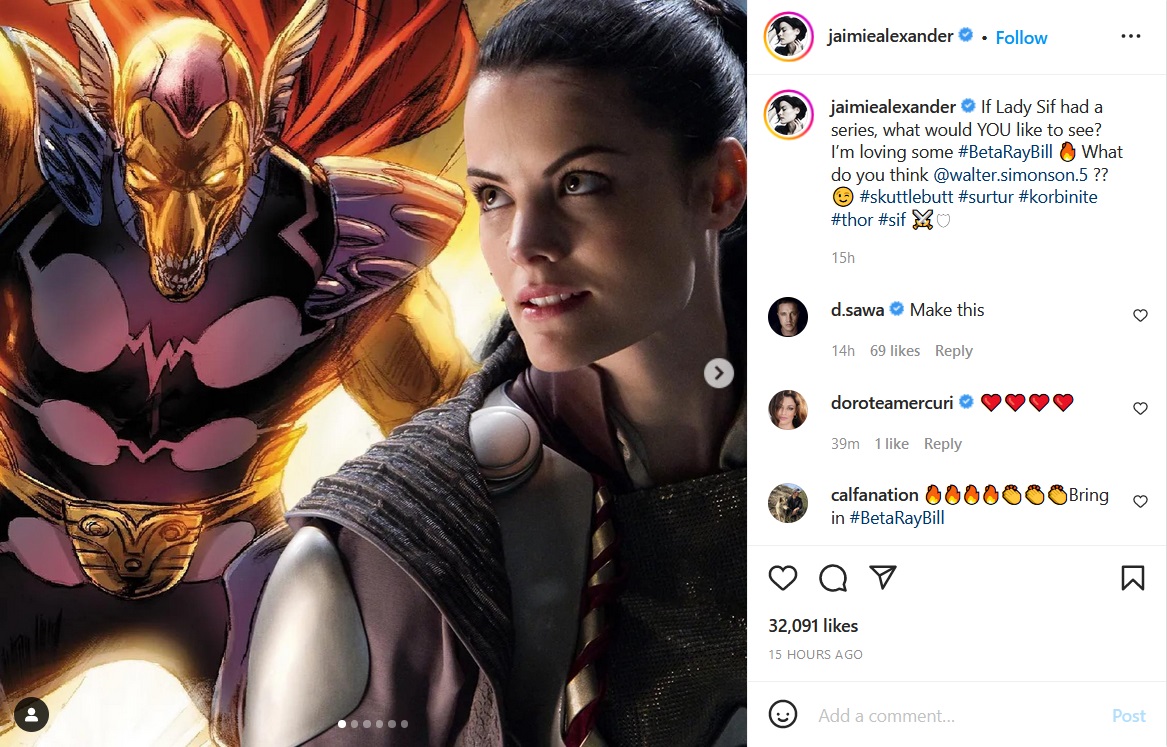Like the post with the heart icon
The image size is (1167, 747).
[x=782, y=578]
